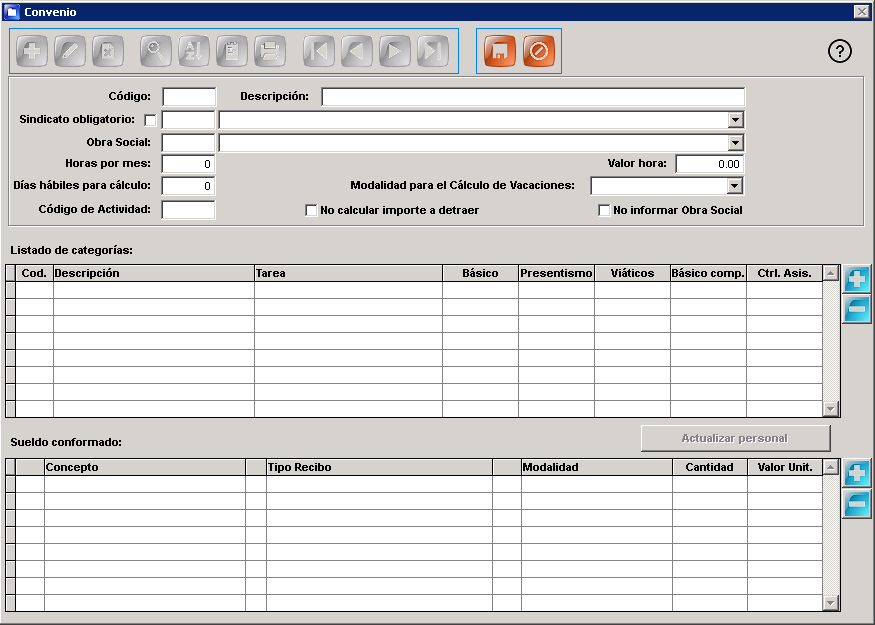875x625 pixels.
Task: Click the Básico comp. column header
Action: [708, 273]
